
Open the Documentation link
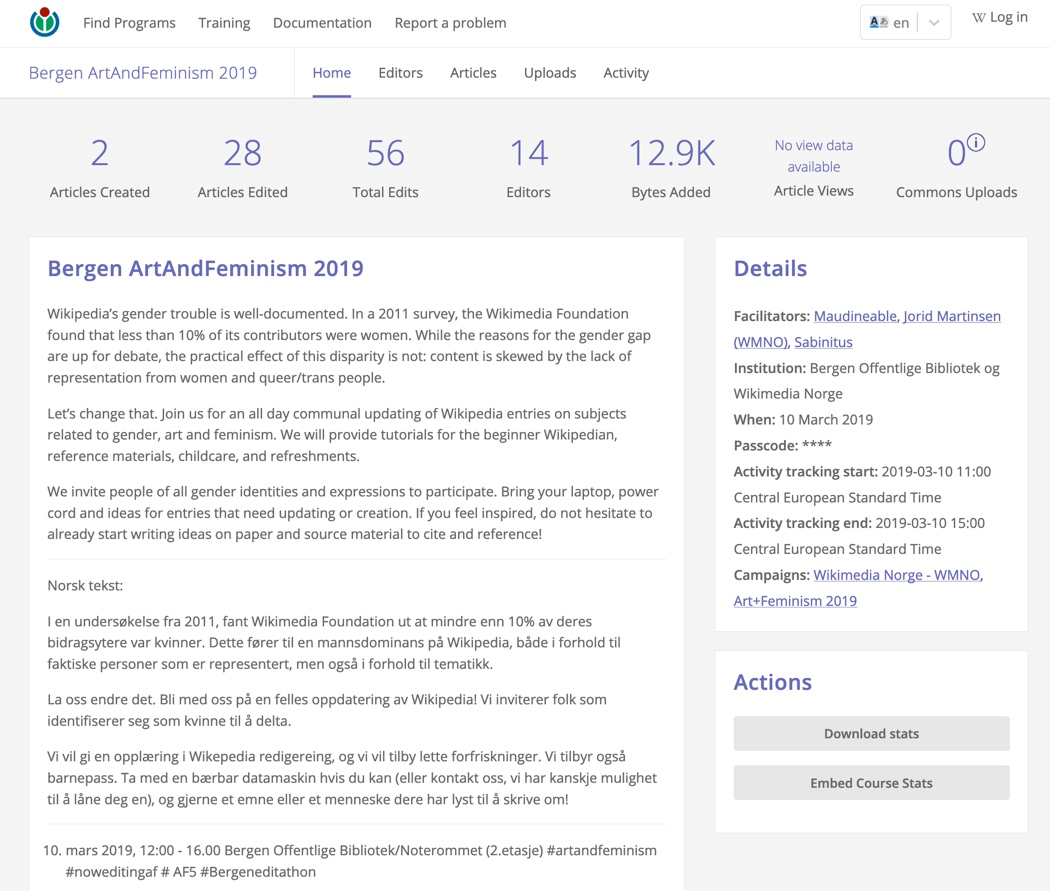tap(322, 23)
